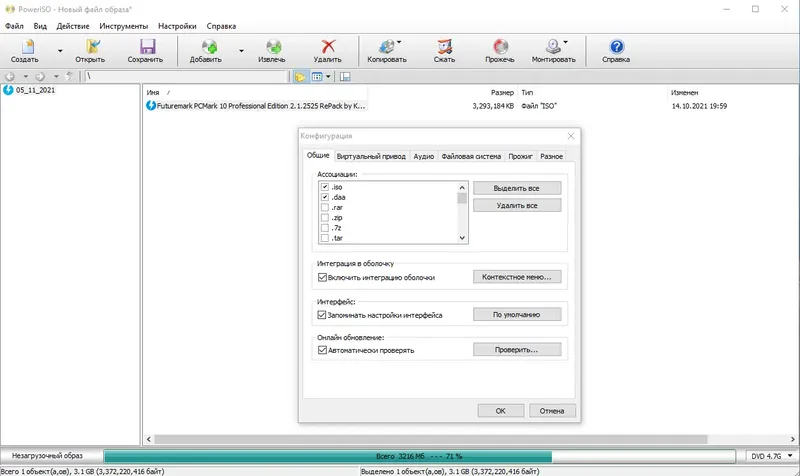
Task: Open the Вид menu
Action: point(40,26)
